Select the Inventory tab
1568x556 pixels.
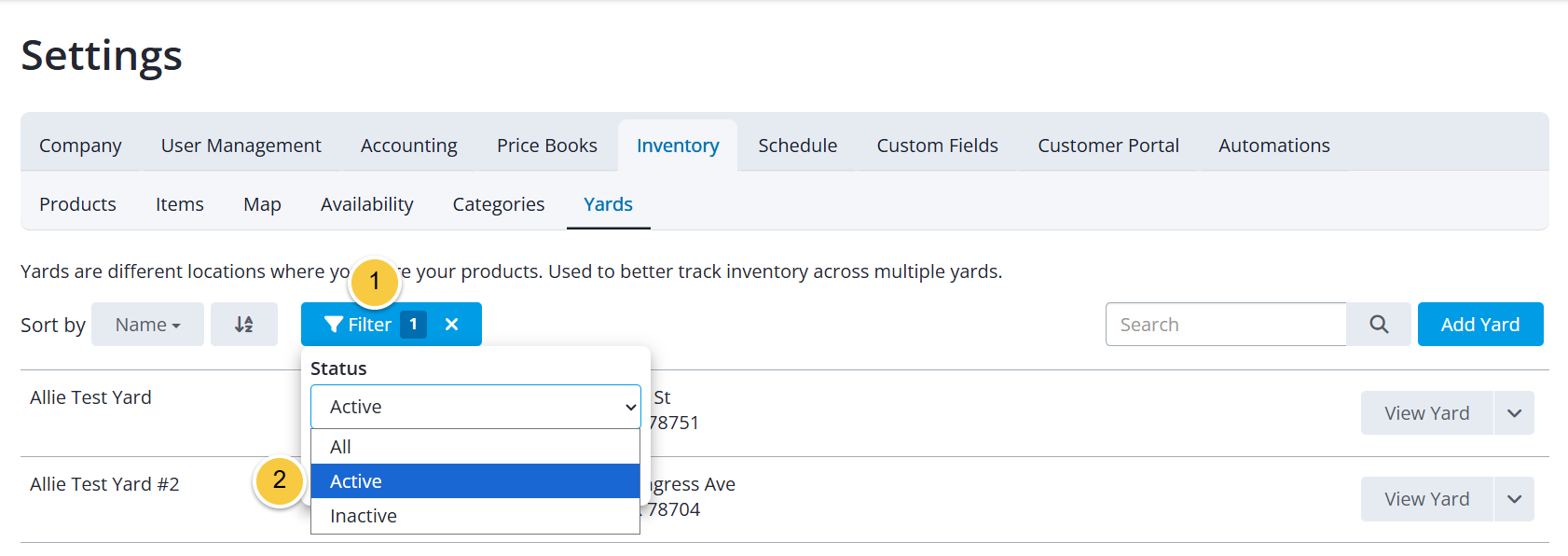coord(678,146)
